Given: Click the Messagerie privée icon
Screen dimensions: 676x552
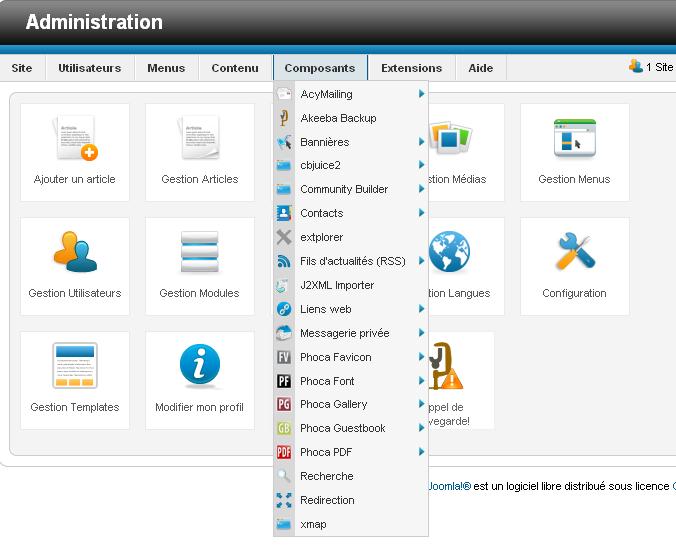Looking at the screenshot, I should 284,333.
